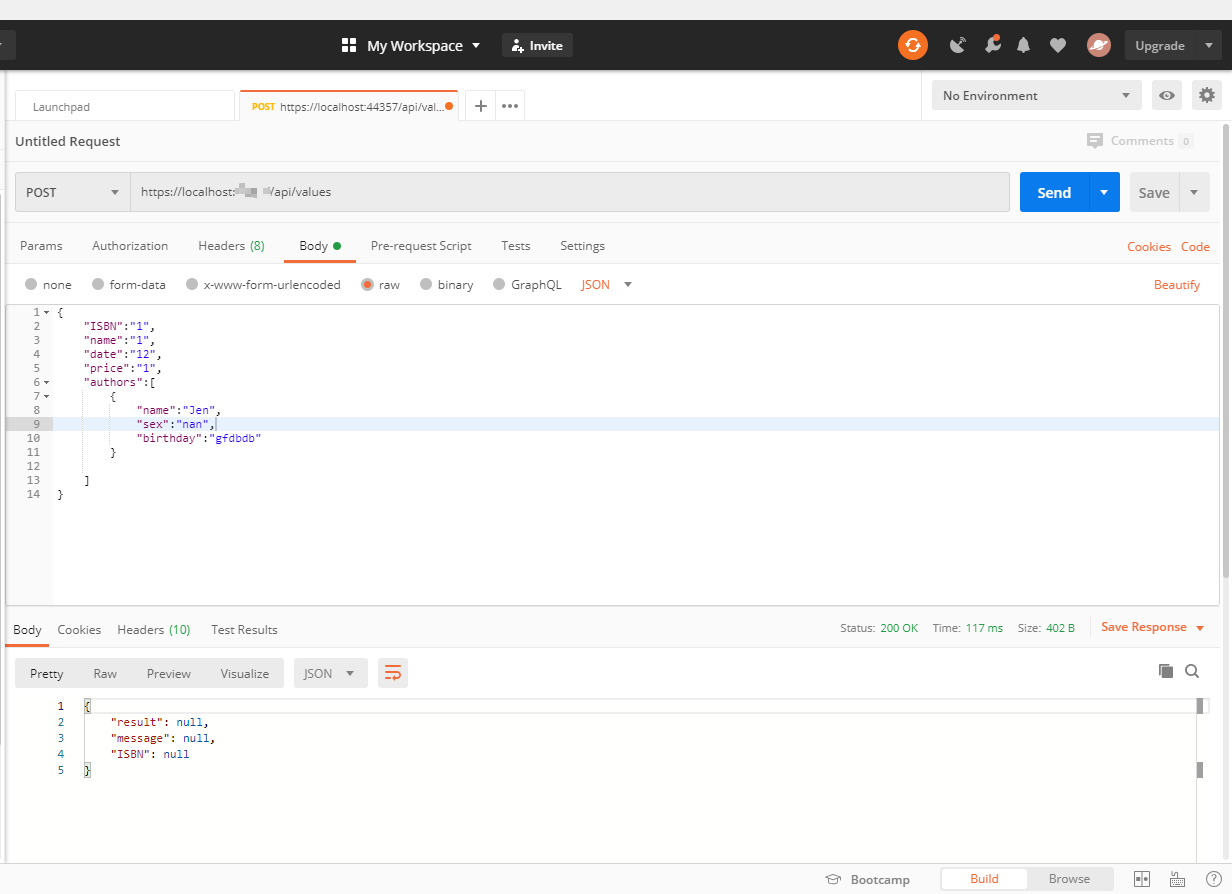The height and width of the screenshot is (894, 1232).
Task: Open the Code snippet link
Action: point(1195,246)
